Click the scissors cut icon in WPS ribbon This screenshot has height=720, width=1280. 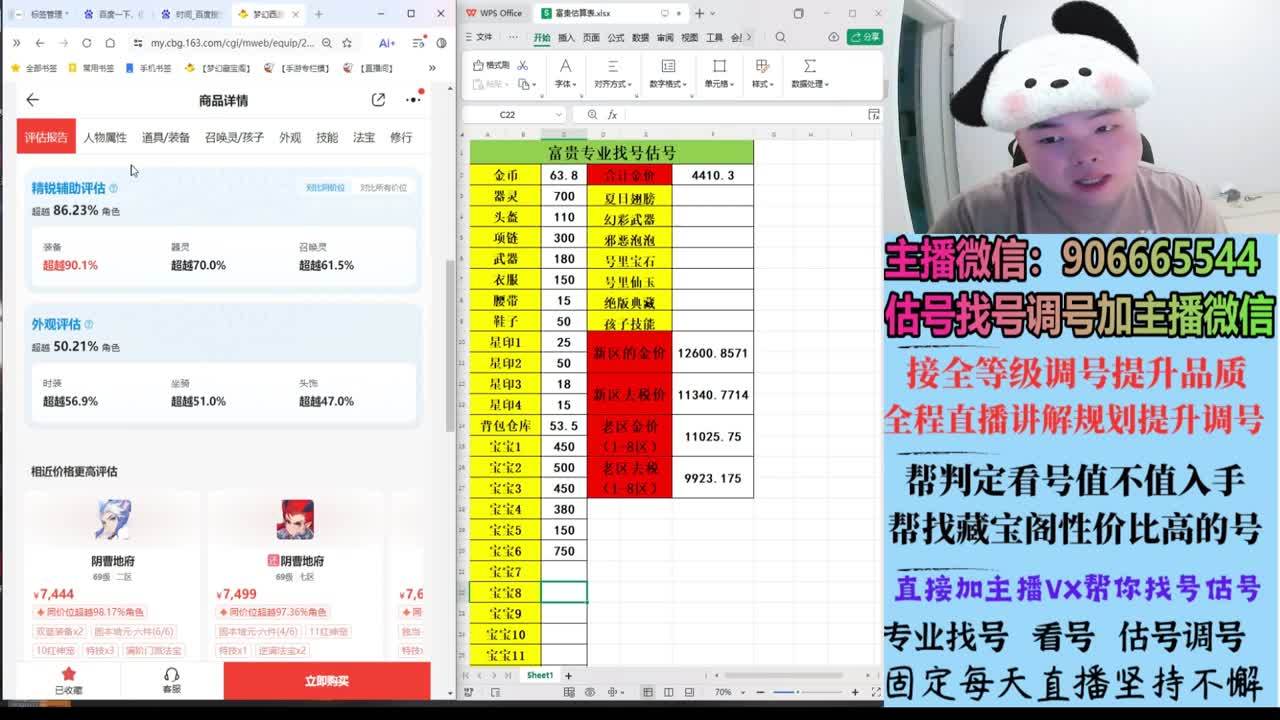coord(522,66)
